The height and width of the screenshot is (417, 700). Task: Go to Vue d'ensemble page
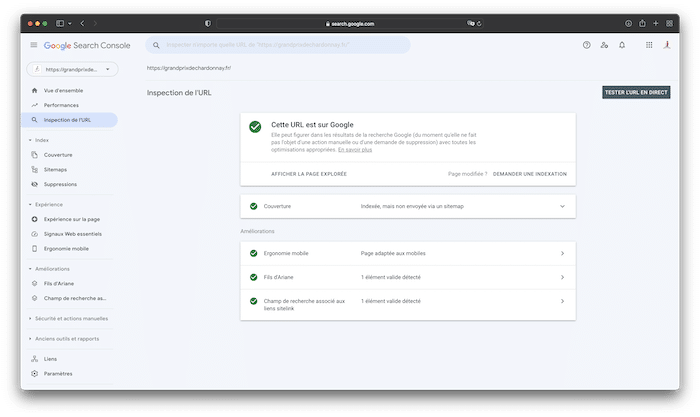[63, 90]
